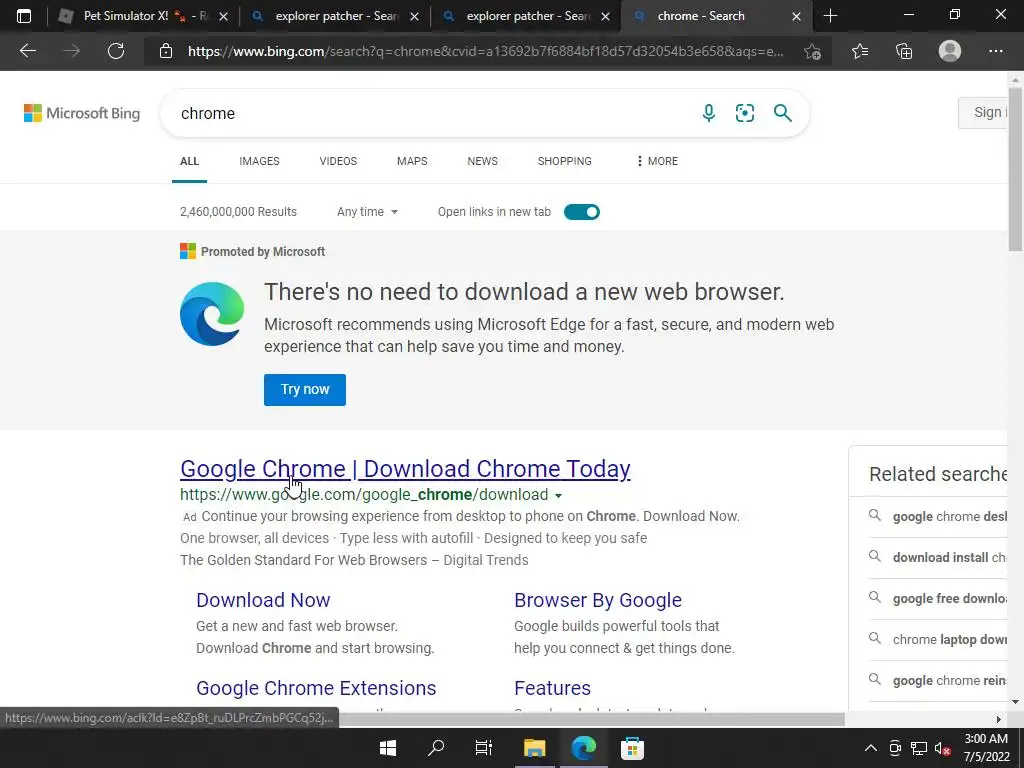The image size is (1024, 768).
Task: Open the network tray icon
Action: pyautogui.click(x=919, y=748)
